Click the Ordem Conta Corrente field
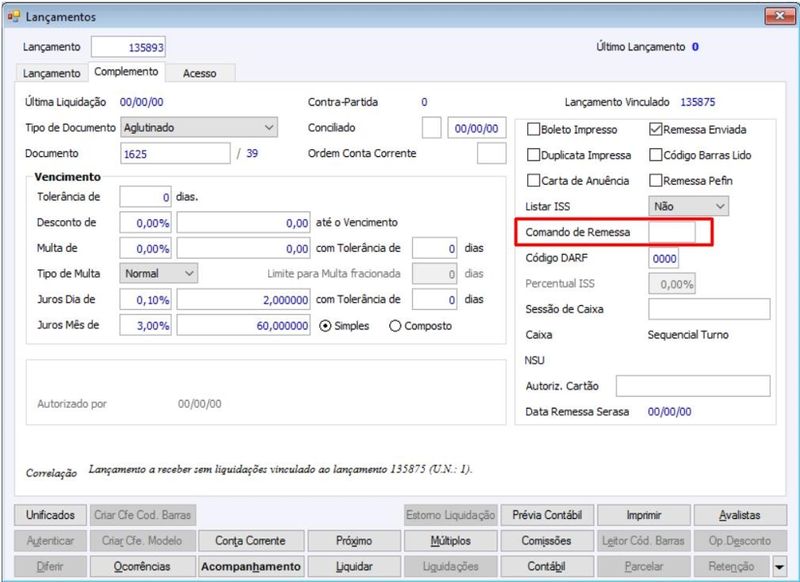This screenshot has width=800, height=582. pos(492,154)
